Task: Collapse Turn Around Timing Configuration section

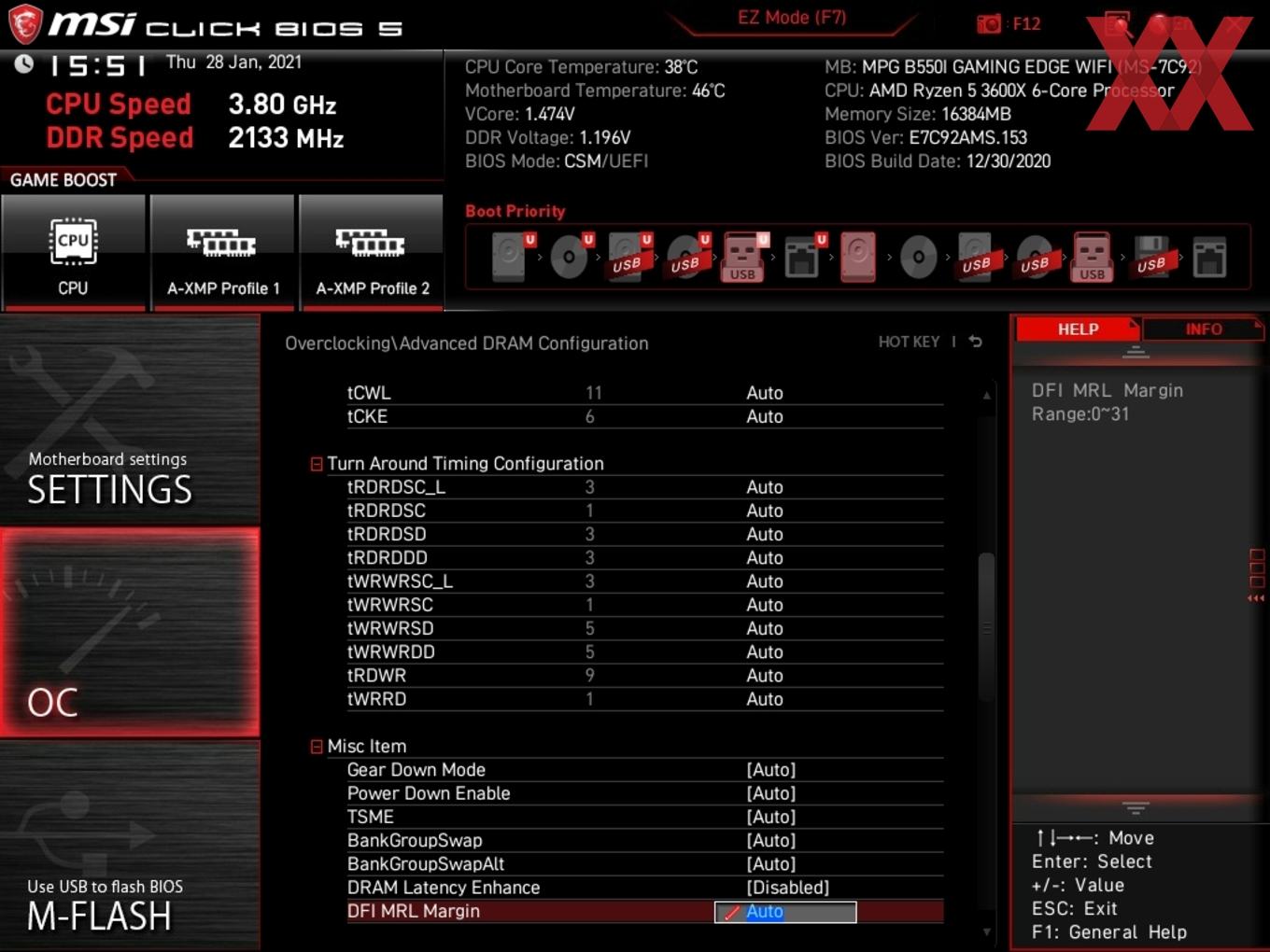Action: (x=317, y=464)
